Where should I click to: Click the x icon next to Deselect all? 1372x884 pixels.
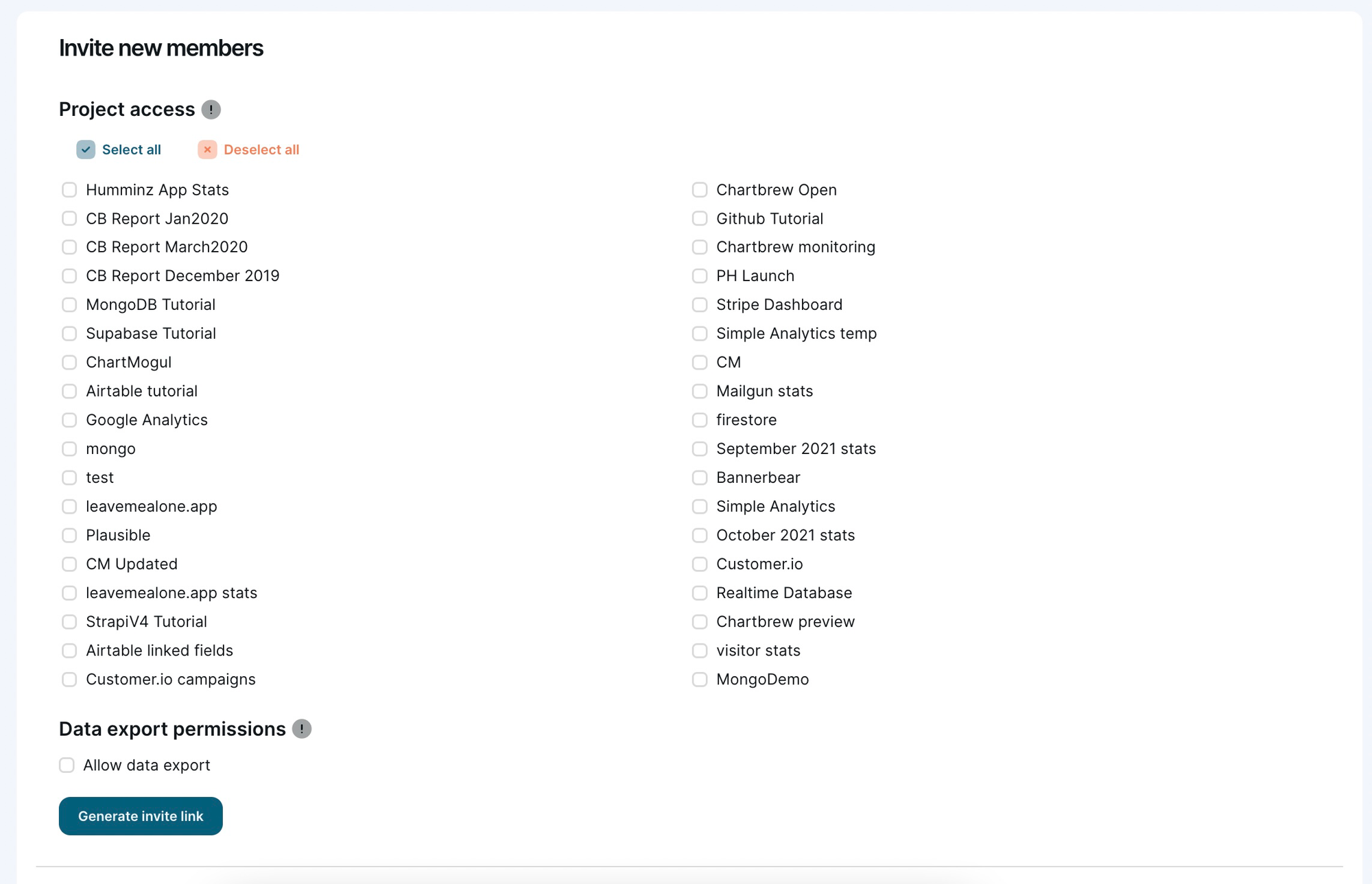(206, 150)
